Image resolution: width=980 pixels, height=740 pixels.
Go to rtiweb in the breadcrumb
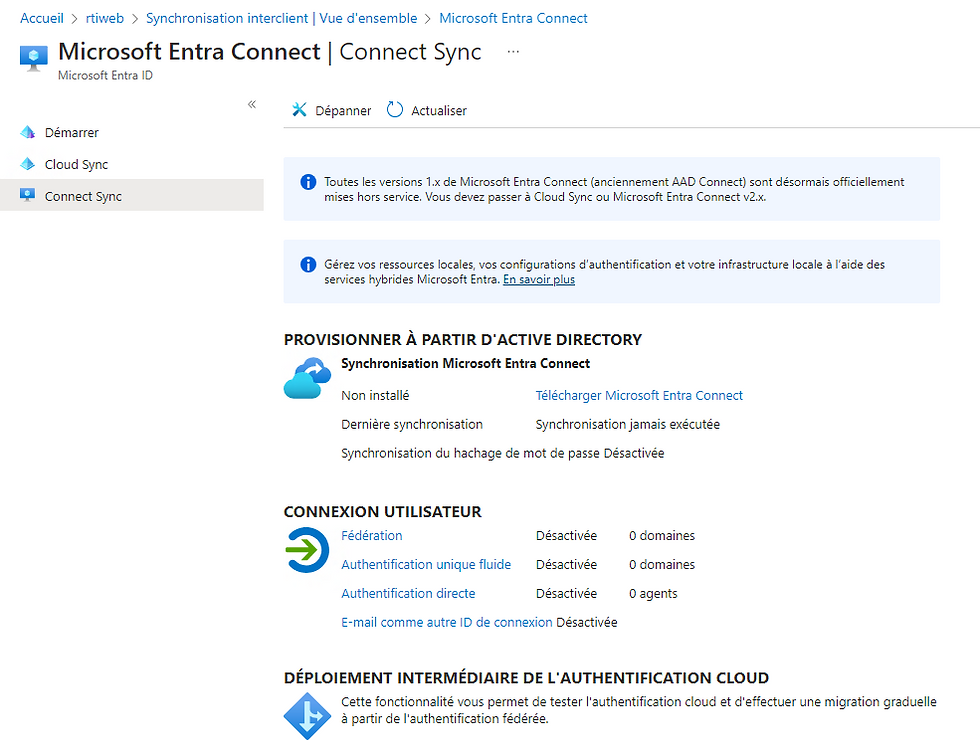(x=105, y=18)
